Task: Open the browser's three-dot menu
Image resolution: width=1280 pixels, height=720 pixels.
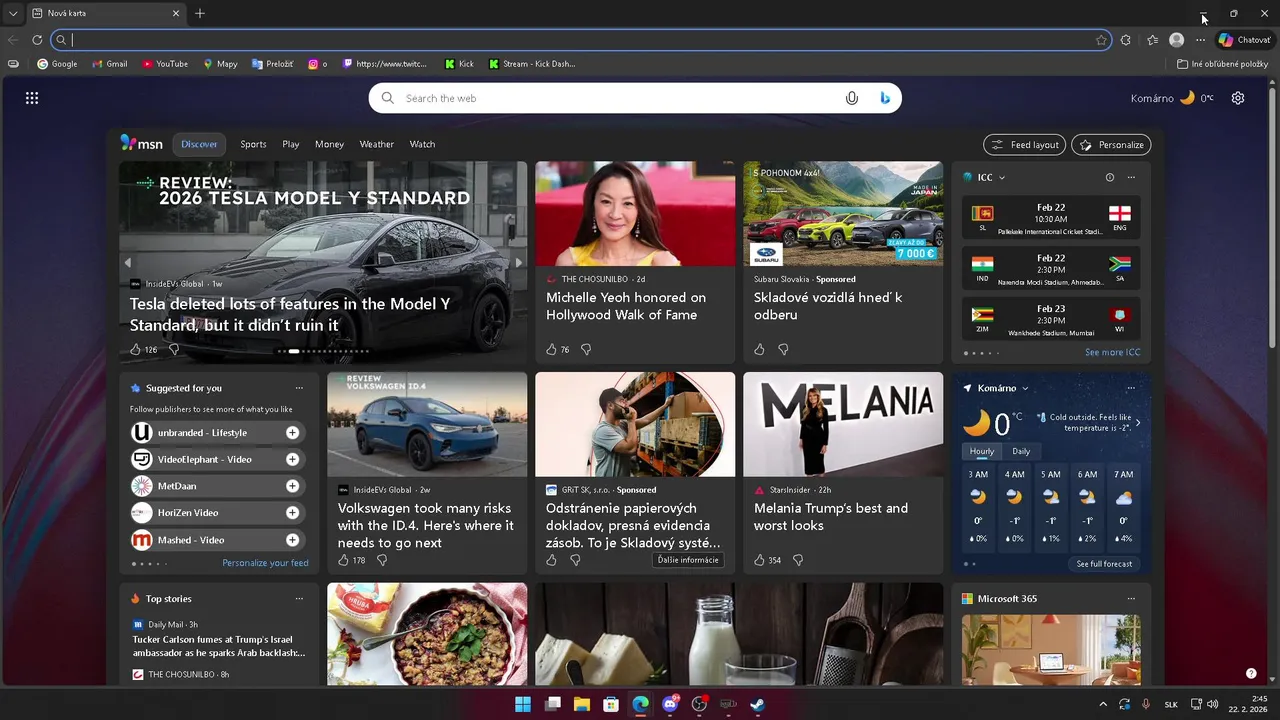Action: click(x=1200, y=40)
